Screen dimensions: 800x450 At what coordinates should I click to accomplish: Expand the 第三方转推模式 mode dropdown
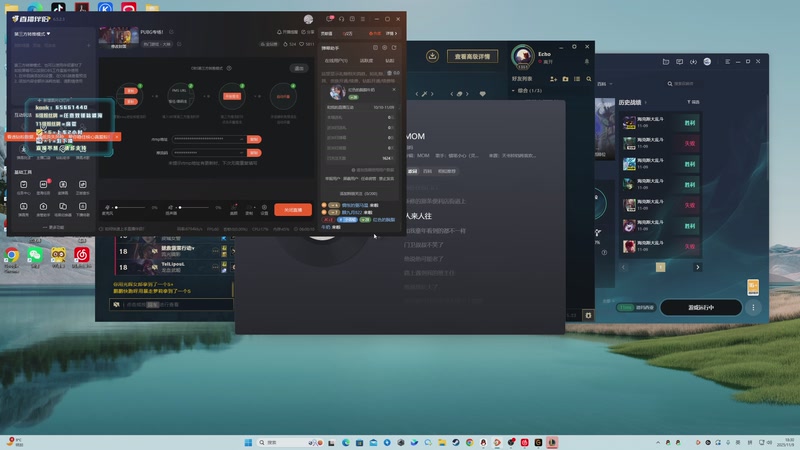(x=32, y=34)
